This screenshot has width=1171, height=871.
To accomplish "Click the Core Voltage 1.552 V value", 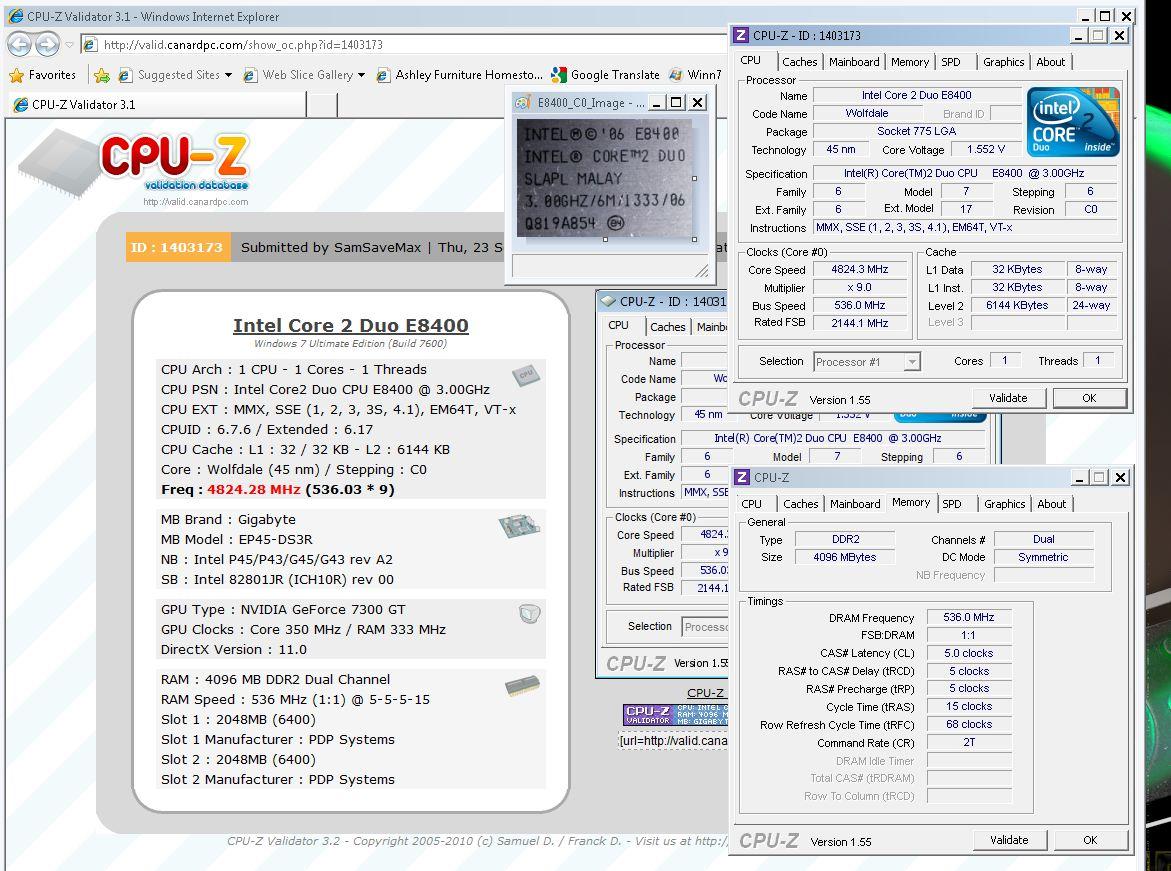I will tap(985, 149).
